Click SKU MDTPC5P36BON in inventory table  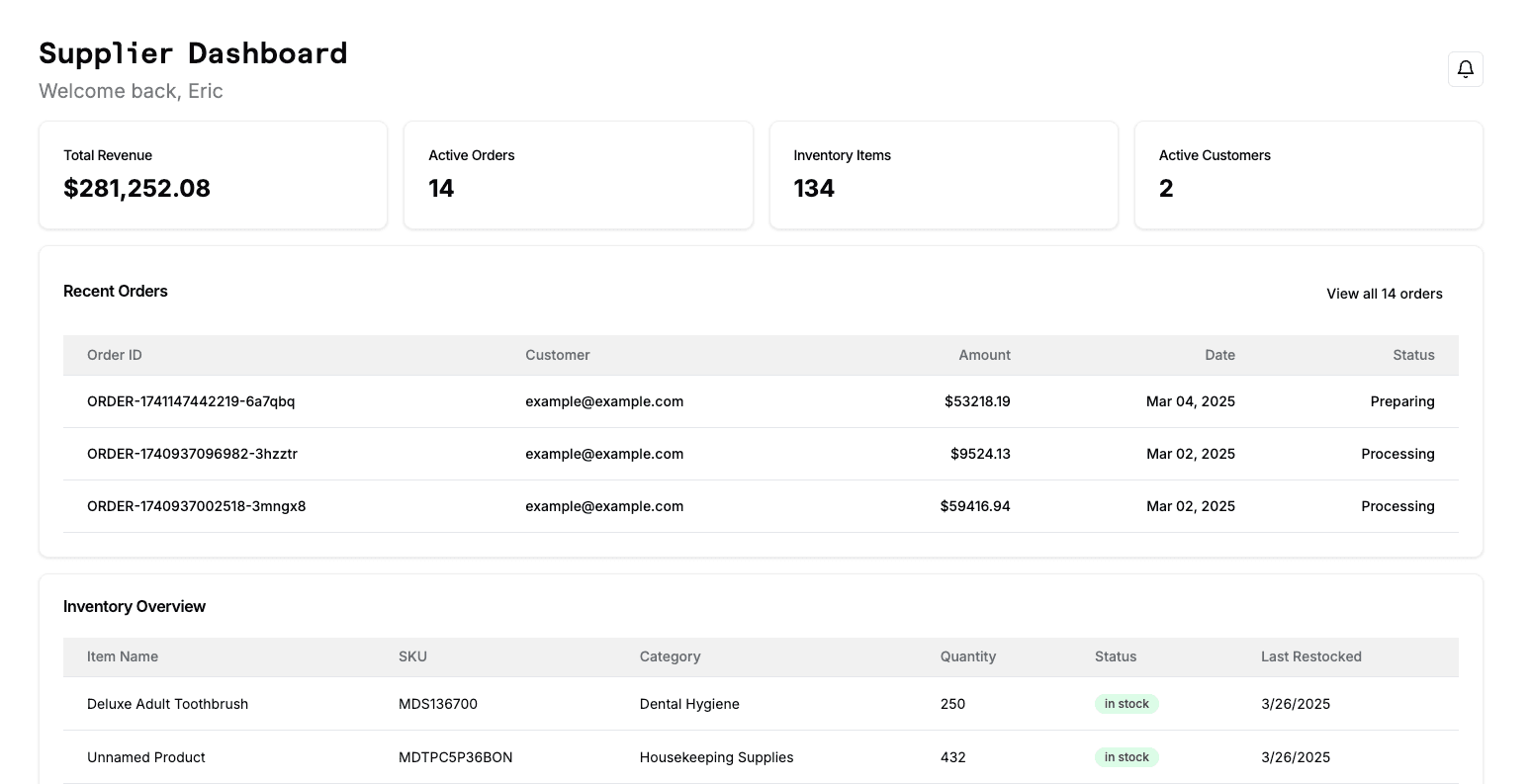point(455,756)
